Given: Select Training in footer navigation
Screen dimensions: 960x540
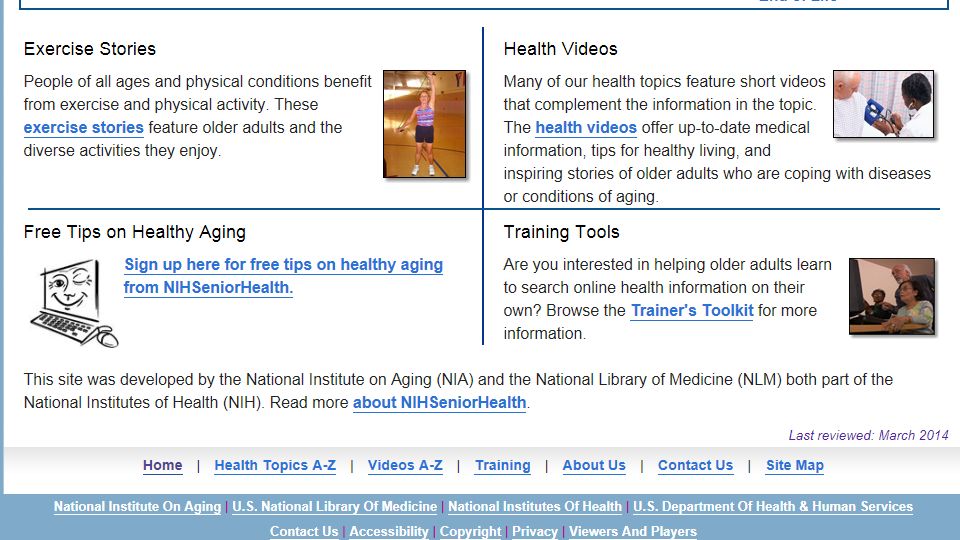Looking at the screenshot, I should [x=503, y=465].
